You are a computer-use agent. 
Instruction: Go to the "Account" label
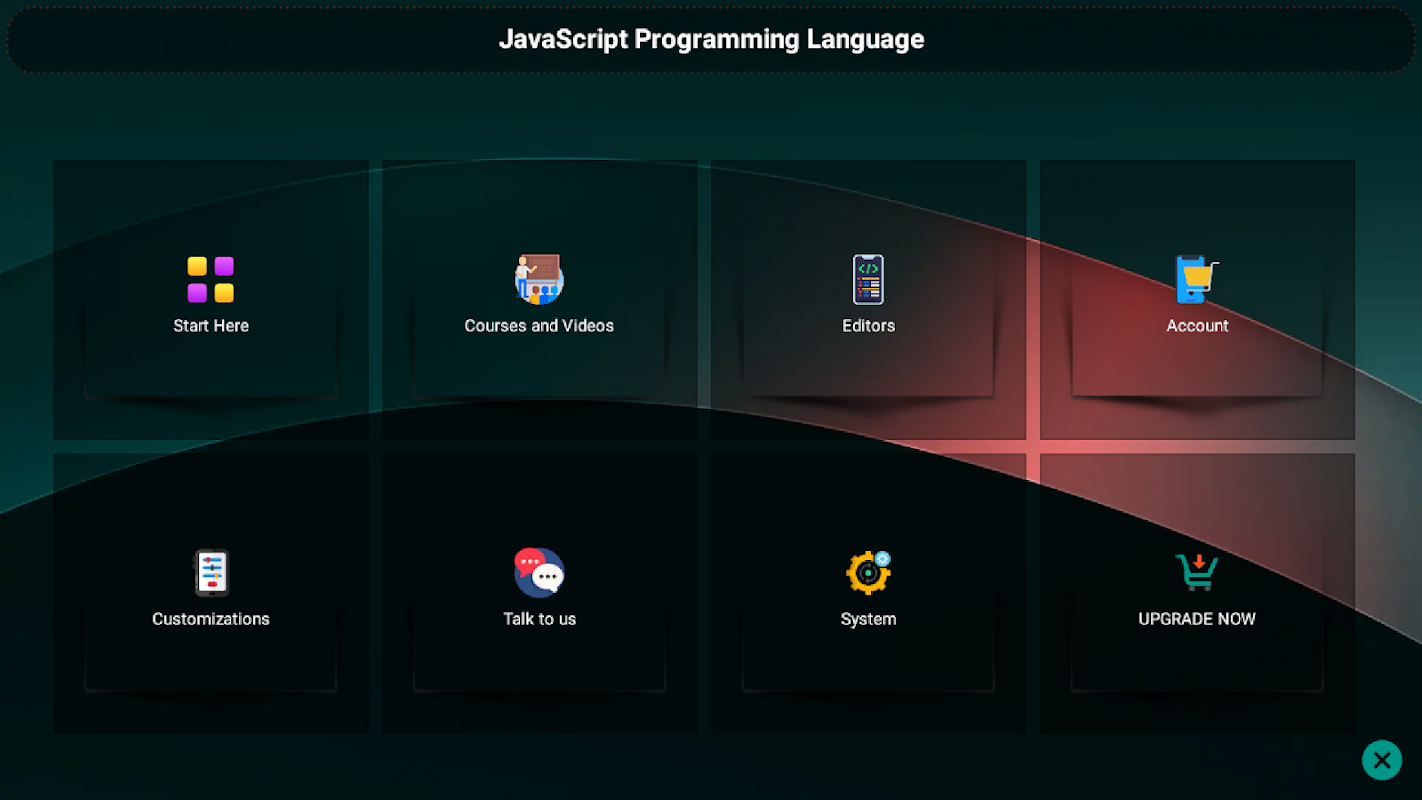click(x=1197, y=326)
